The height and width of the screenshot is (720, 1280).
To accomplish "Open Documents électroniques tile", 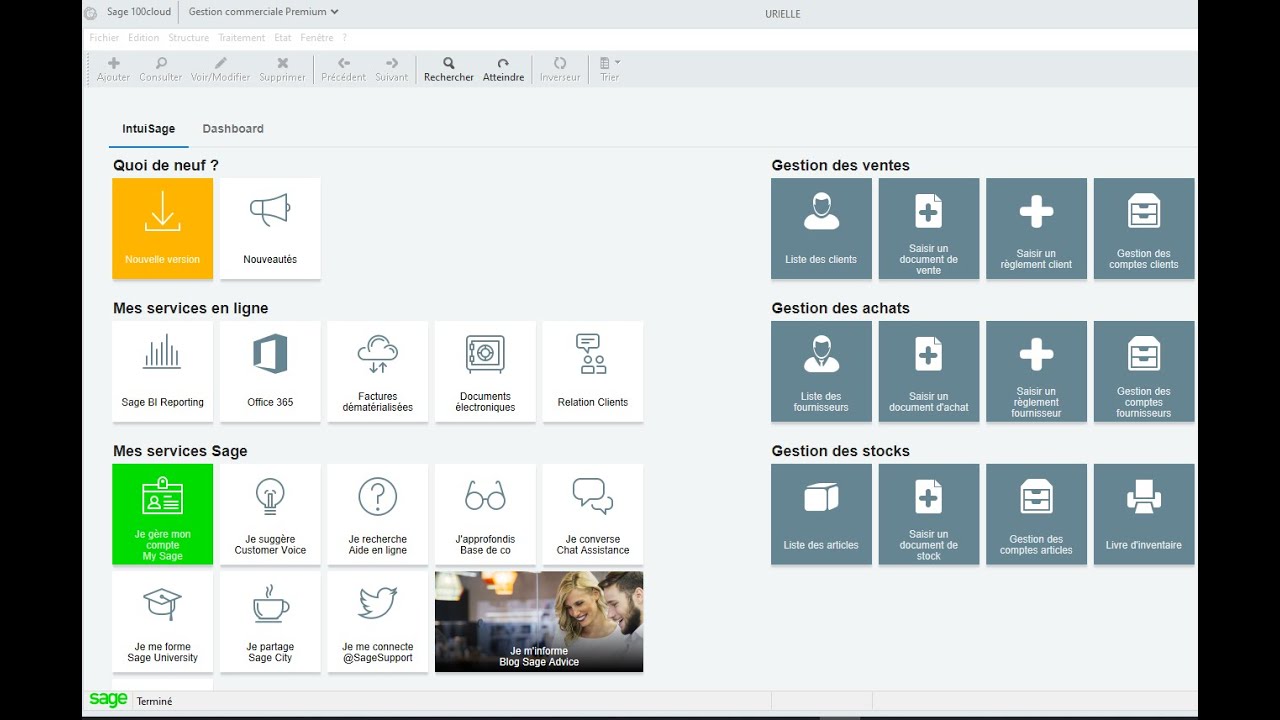I will [485, 371].
